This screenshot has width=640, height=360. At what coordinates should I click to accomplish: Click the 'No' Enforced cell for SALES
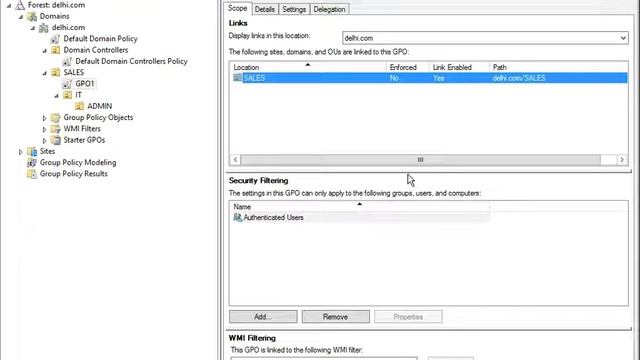pyautogui.click(x=394, y=78)
